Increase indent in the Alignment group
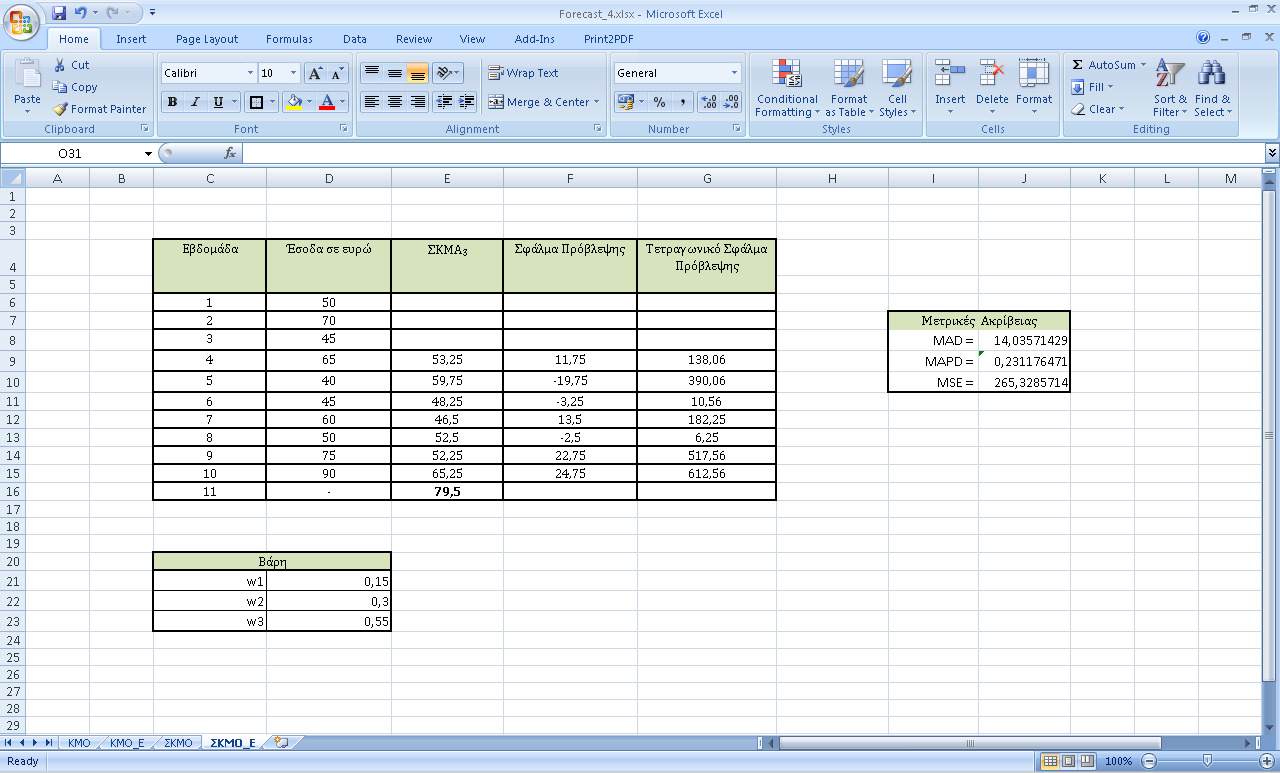The image size is (1280, 773). 466,102
